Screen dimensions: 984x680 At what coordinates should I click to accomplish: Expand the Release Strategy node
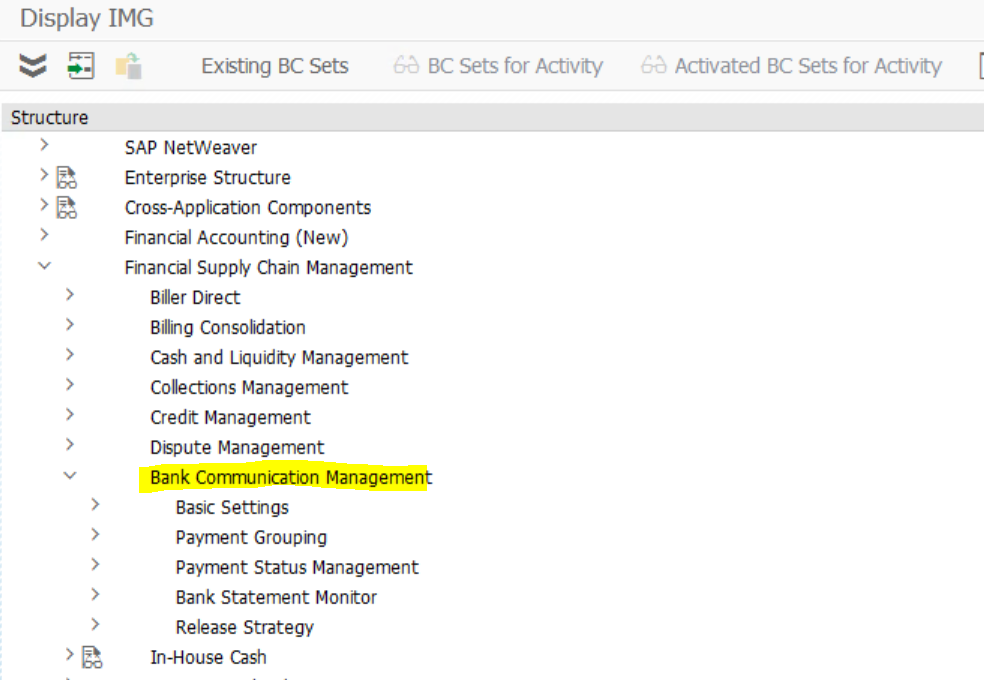pyautogui.click(x=96, y=626)
